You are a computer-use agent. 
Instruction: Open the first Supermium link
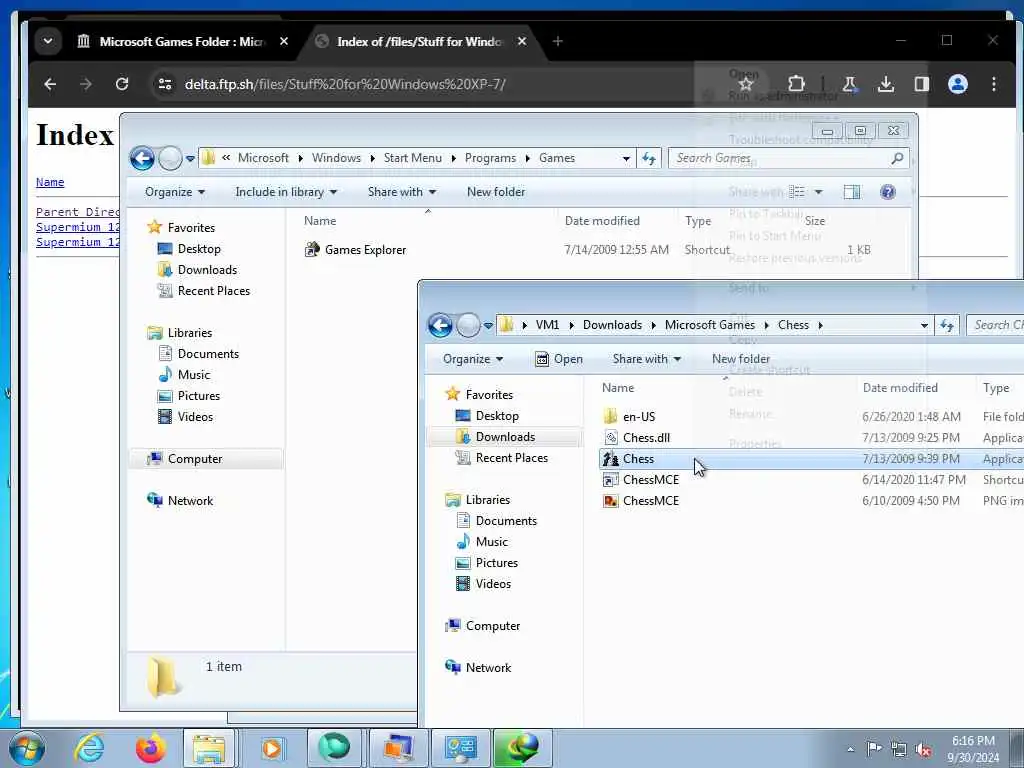pos(78,227)
